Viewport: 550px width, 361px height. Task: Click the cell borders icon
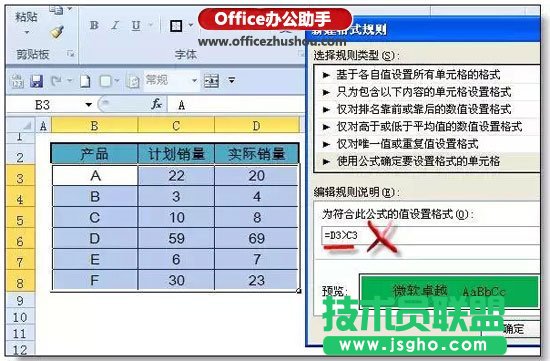click(176, 26)
